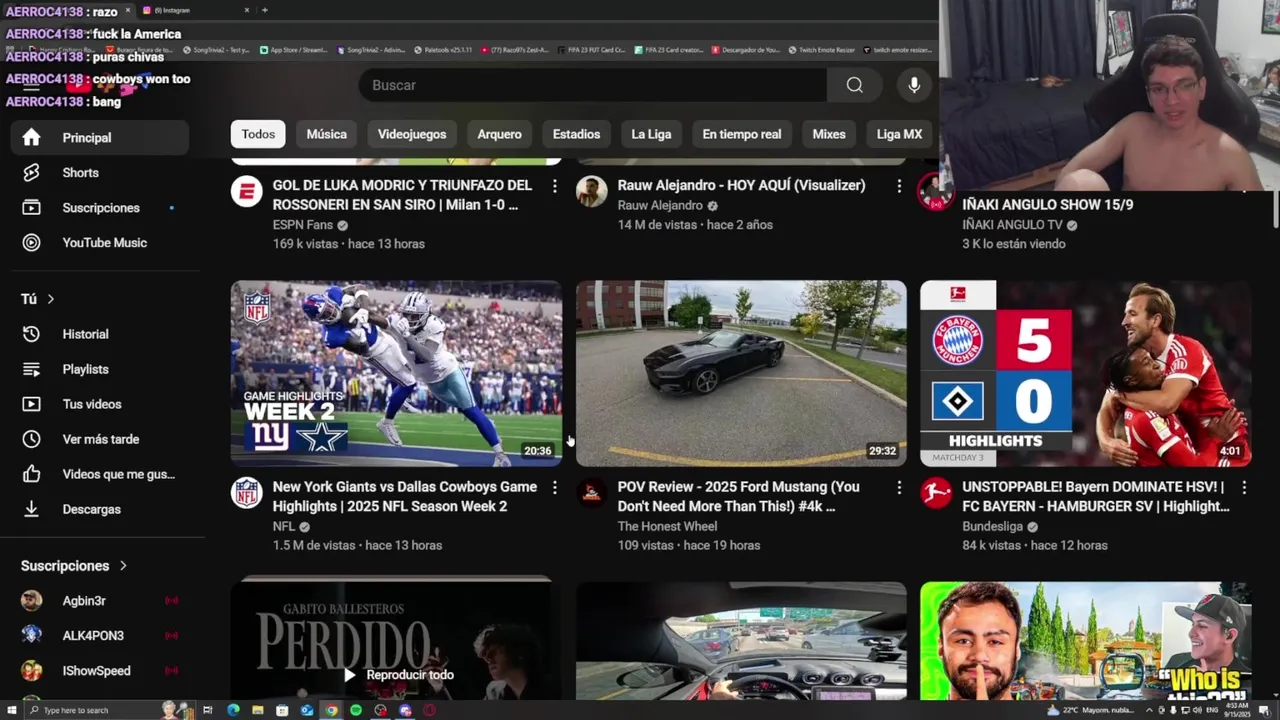Open IShowSpeed subscription channel
The height and width of the screenshot is (720, 1280).
(100, 671)
